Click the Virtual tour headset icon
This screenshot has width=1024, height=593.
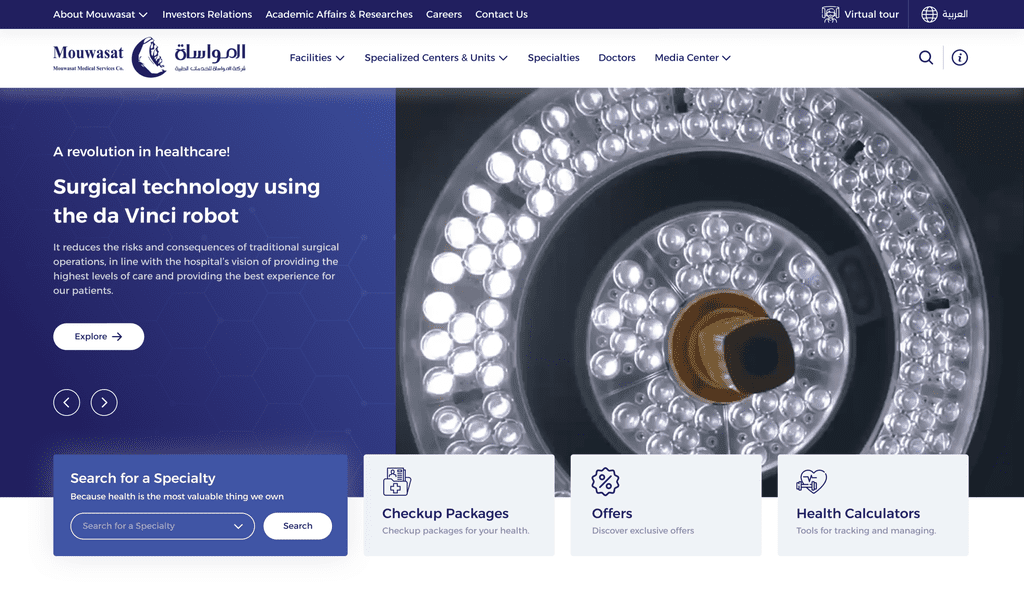[x=830, y=14]
